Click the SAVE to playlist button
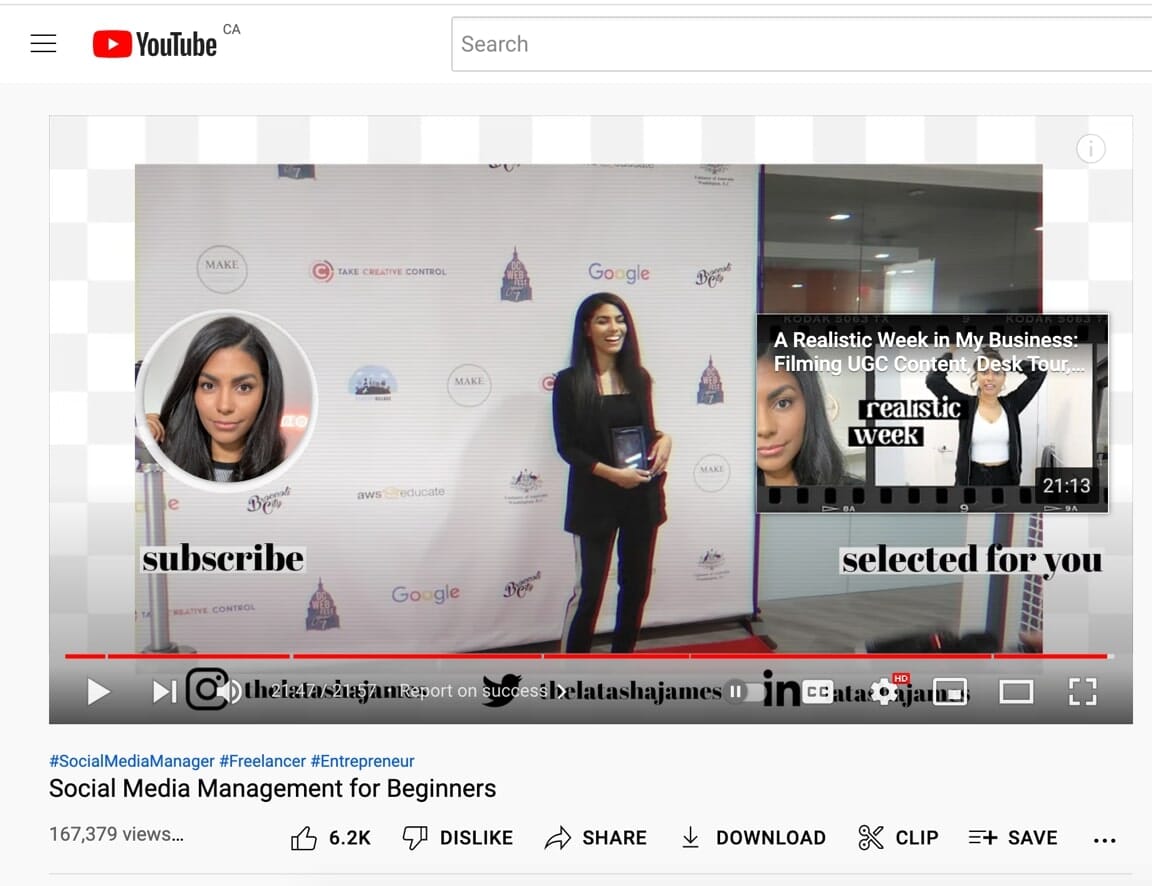The height and width of the screenshot is (886, 1152). pyautogui.click(x=1012, y=838)
